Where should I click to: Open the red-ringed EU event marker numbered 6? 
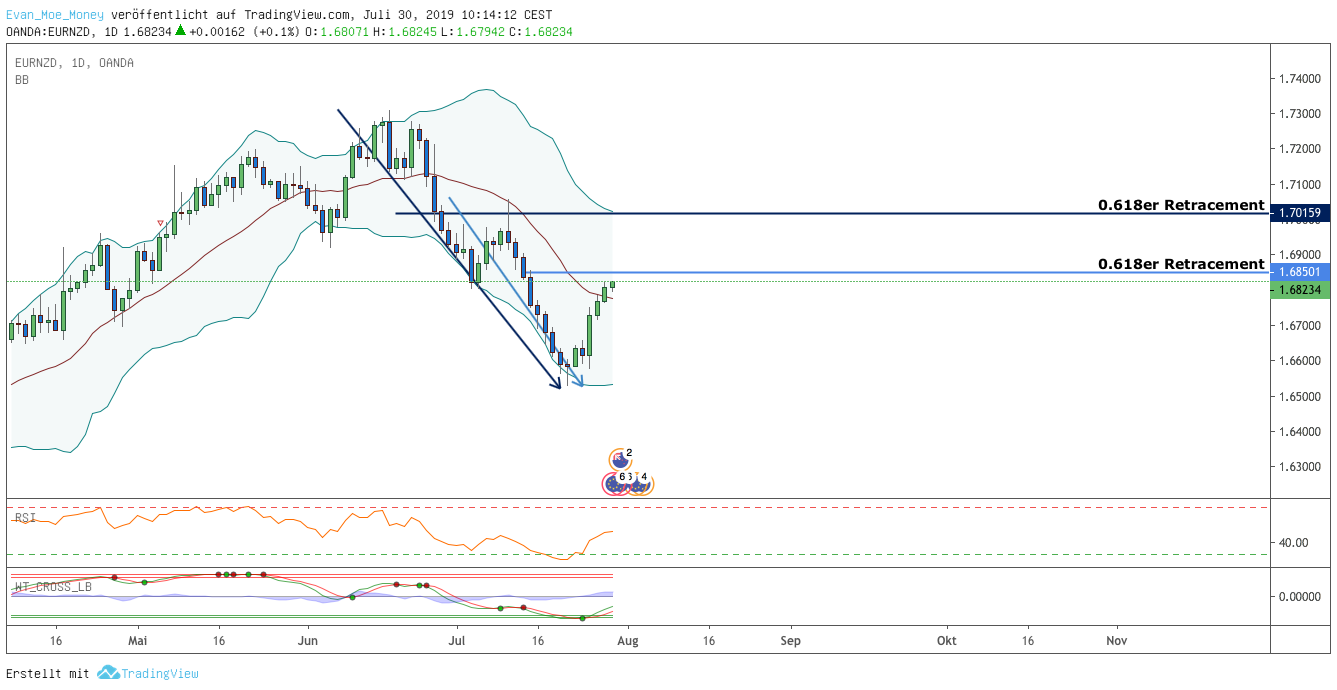(x=613, y=483)
